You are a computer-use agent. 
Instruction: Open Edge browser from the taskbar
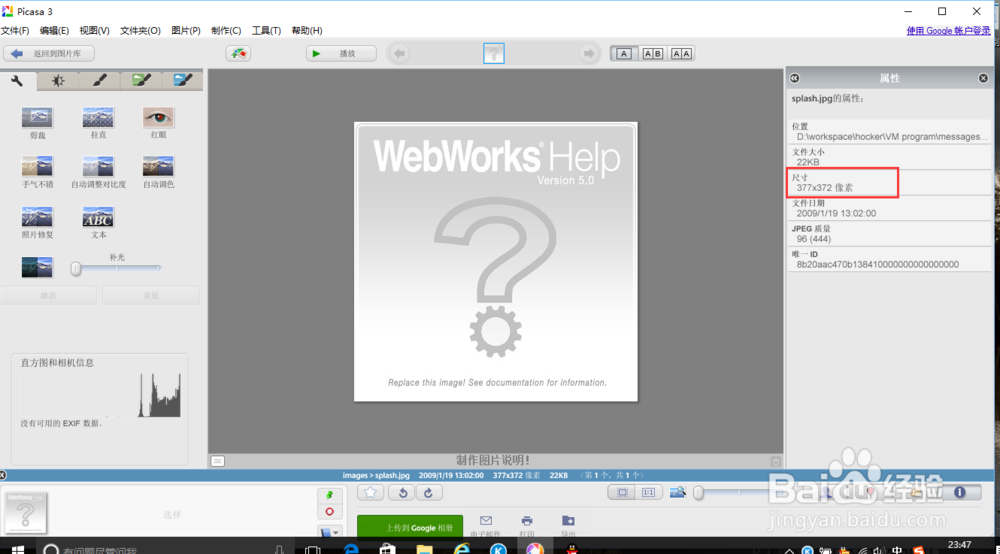pos(351,548)
